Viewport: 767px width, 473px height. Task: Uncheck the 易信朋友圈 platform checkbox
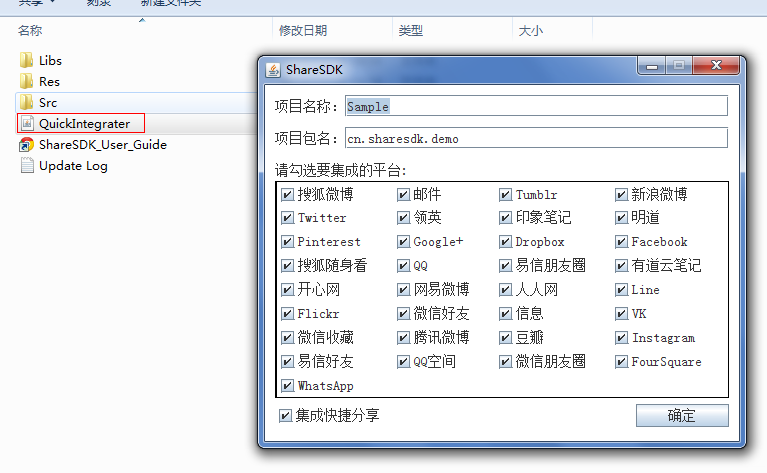[505, 266]
